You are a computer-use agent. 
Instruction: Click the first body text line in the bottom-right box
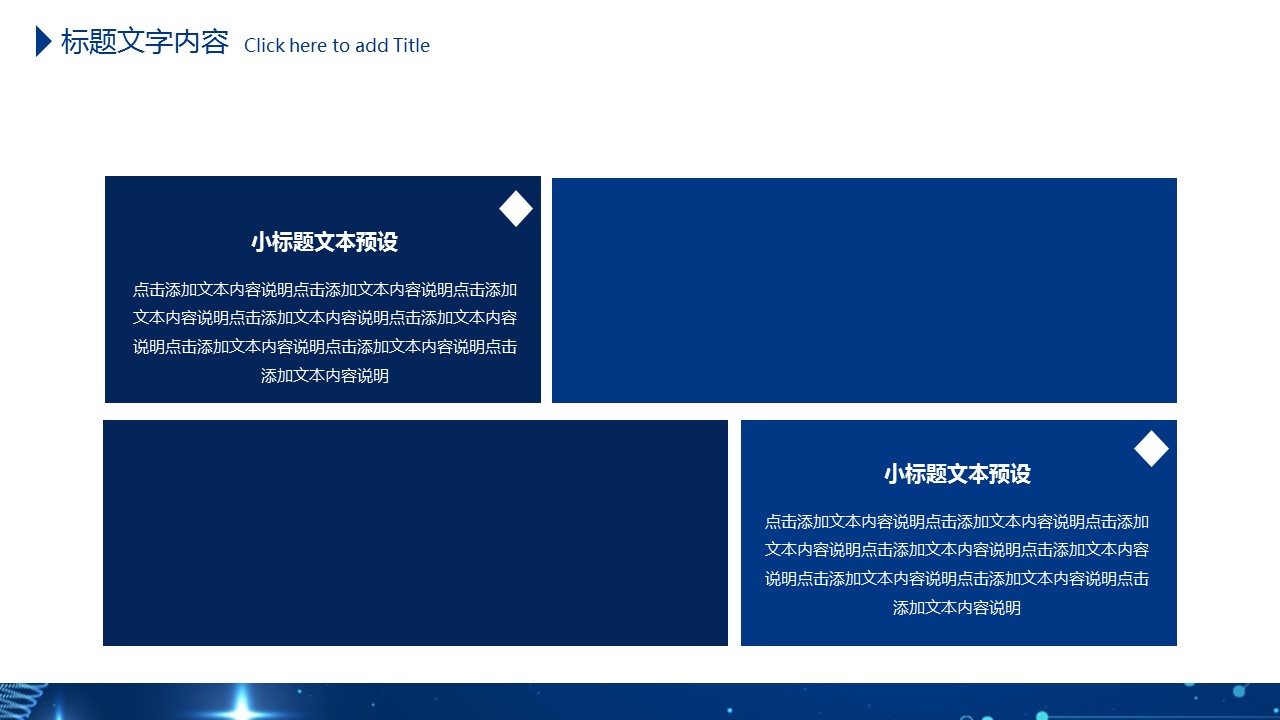coord(957,522)
